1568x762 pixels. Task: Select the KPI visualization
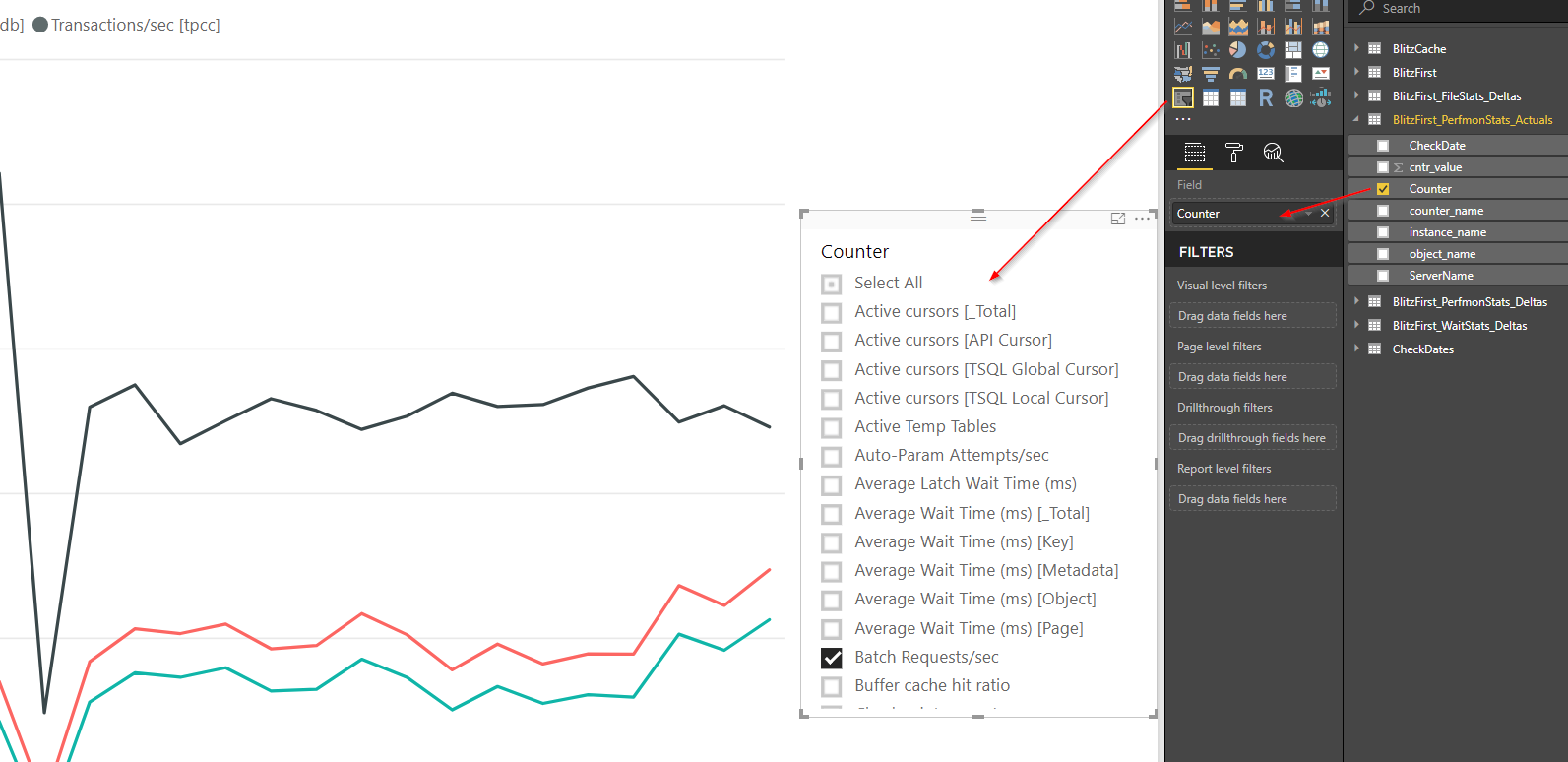tap(1321, 74)
